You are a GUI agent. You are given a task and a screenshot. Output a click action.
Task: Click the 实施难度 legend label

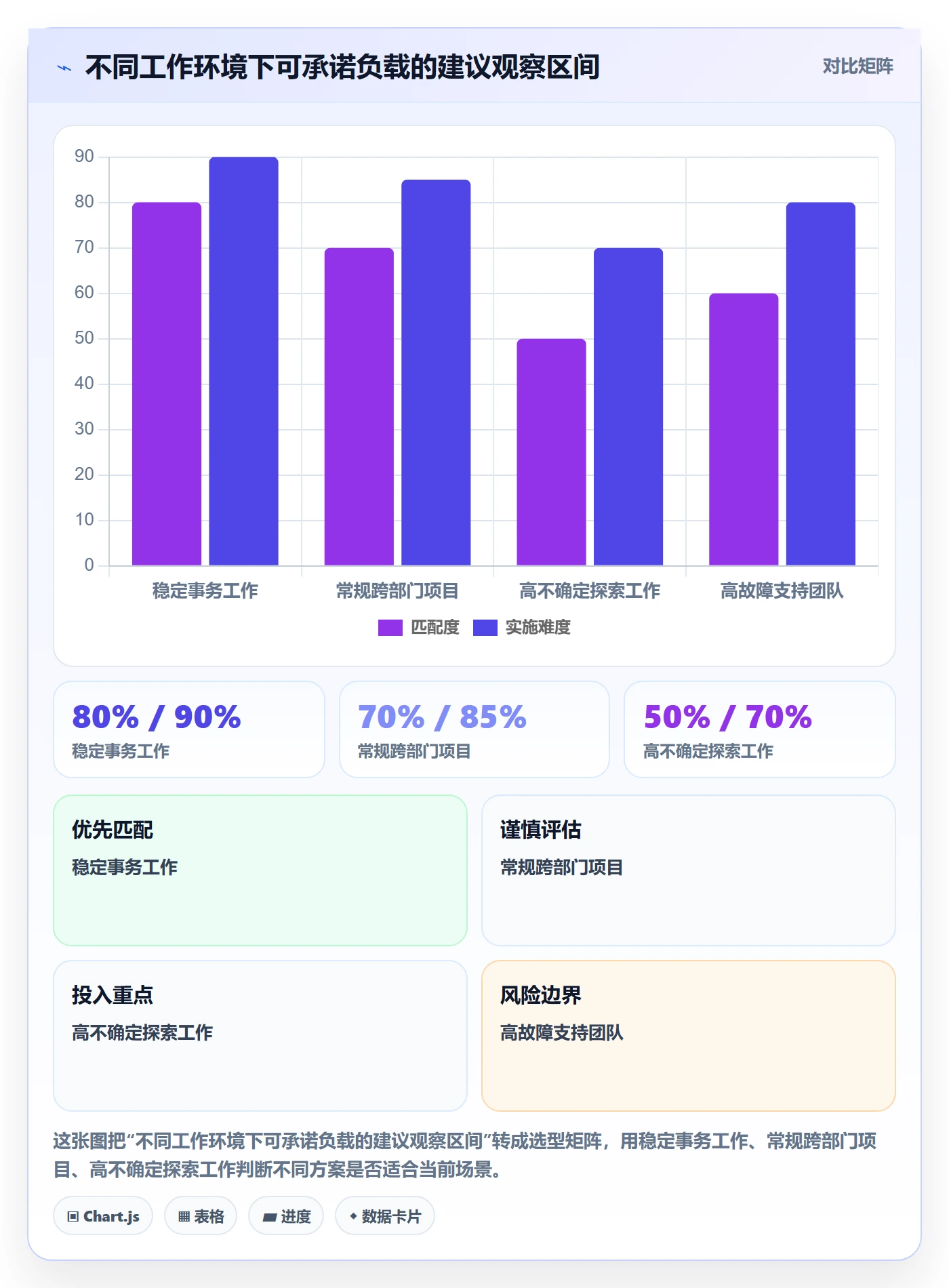coord(538,628)
